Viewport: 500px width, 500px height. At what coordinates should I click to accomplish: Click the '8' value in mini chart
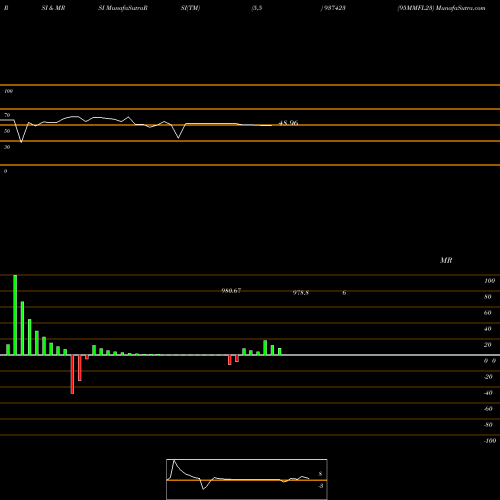(x=320, y=474)
